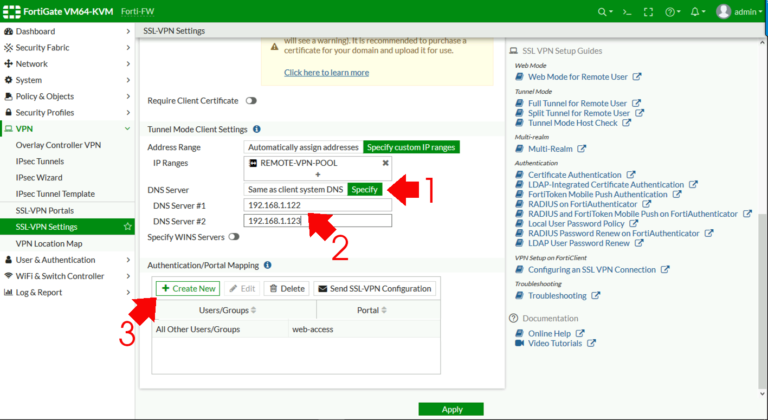The height and width of the screenshot is (420, 768).
Task: Select Same as client system DNS option
Action: [295, 189]
